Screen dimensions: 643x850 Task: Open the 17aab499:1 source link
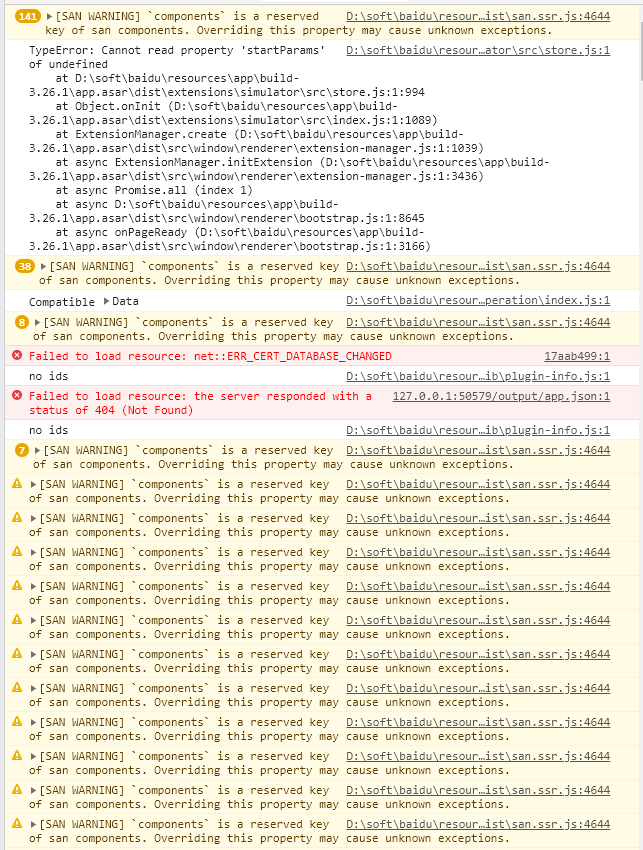pos(577,356)
